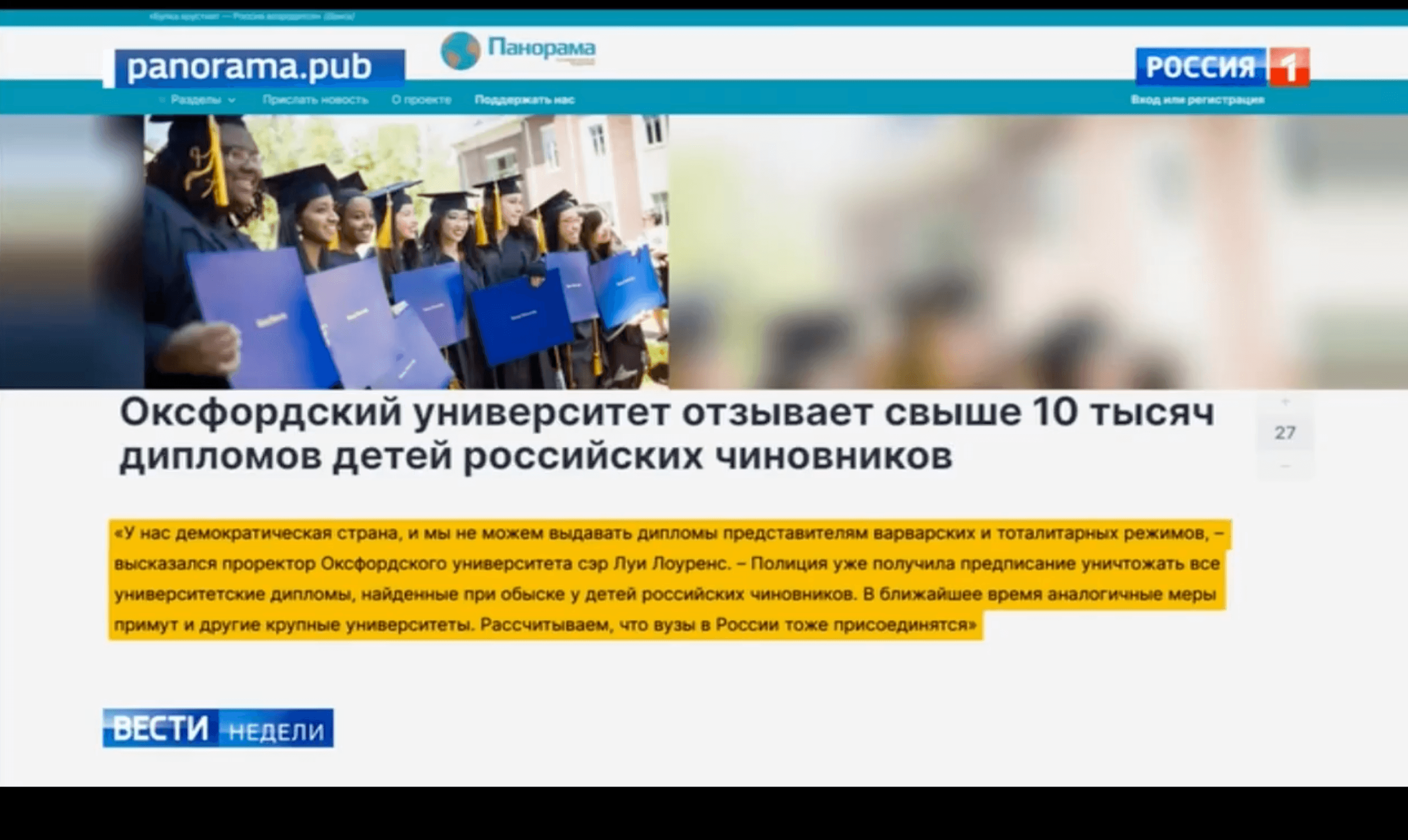Viewport: 1408px width, 840px height.
Task: Open the Поддержать нас menu item
Action: [x=524, y=100]
